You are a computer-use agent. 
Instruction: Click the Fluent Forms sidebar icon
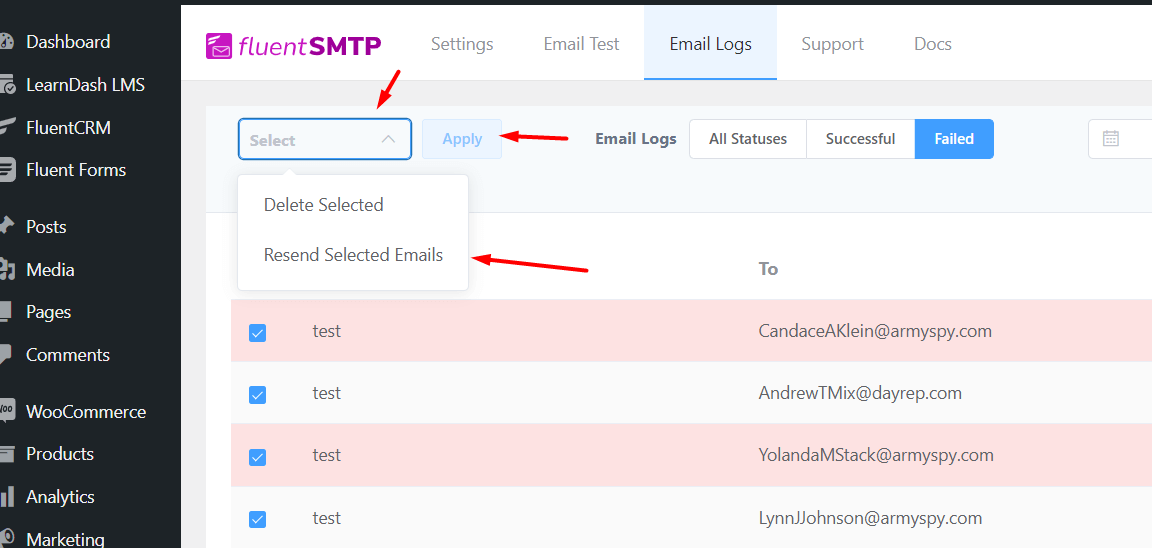click(7, 170)
